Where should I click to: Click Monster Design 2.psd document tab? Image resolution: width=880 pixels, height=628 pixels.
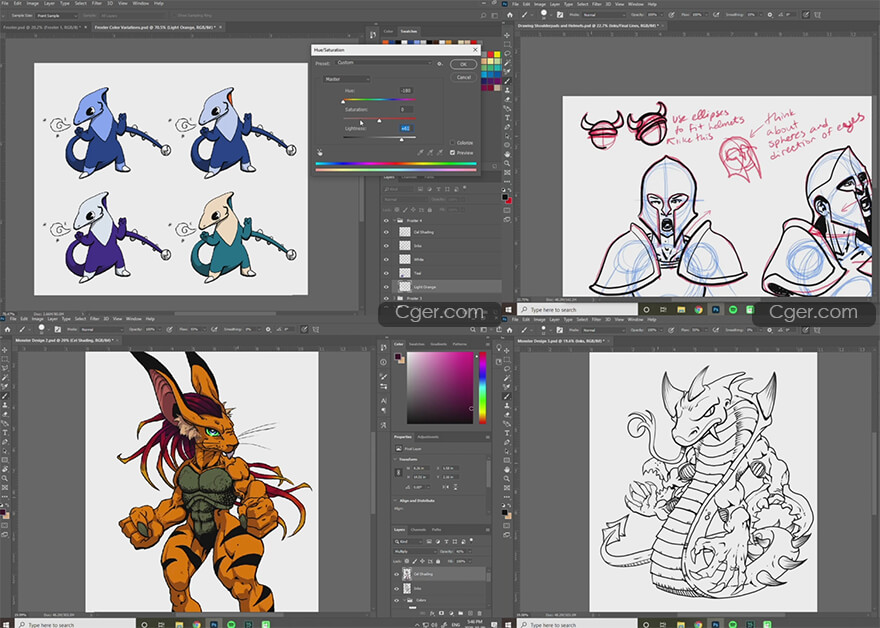coord(65,341)
